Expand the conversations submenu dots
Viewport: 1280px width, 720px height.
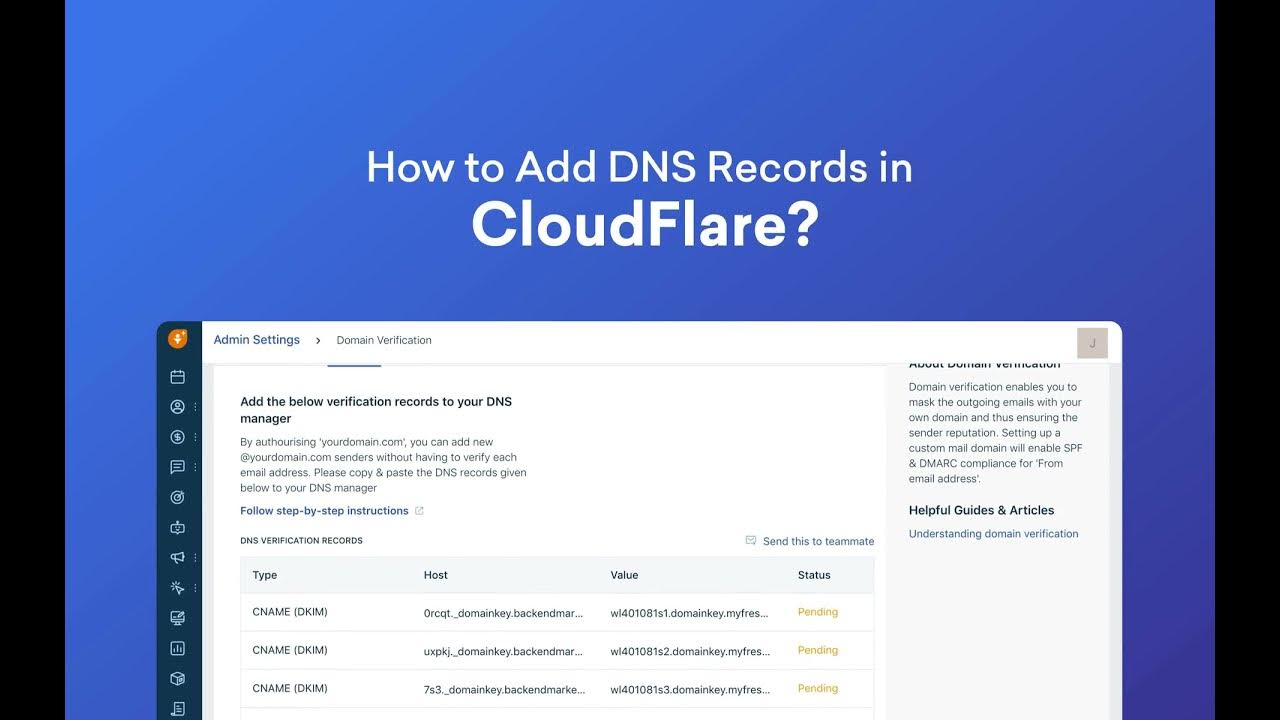point(195,467)
